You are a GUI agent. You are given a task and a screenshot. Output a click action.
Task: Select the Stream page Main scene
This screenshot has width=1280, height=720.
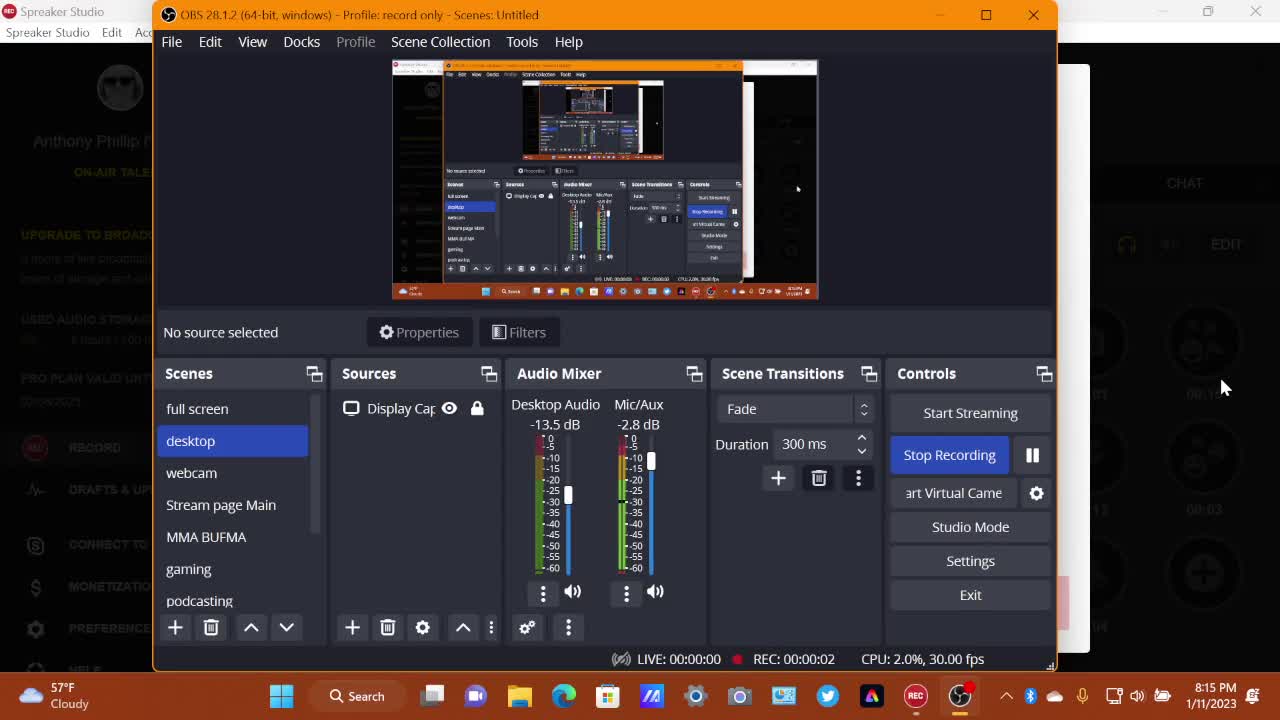(x=233, y=505)
